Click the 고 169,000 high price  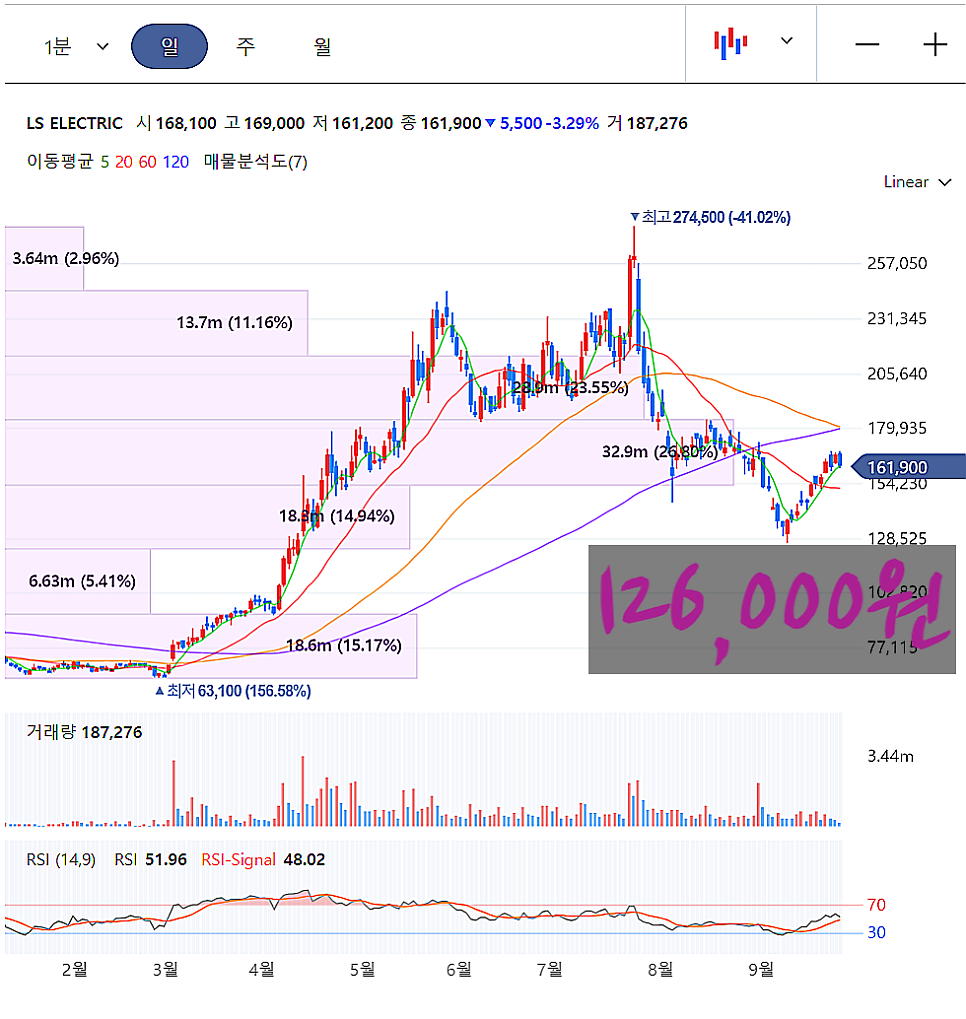pyautogui.click(x=265, y=123)
